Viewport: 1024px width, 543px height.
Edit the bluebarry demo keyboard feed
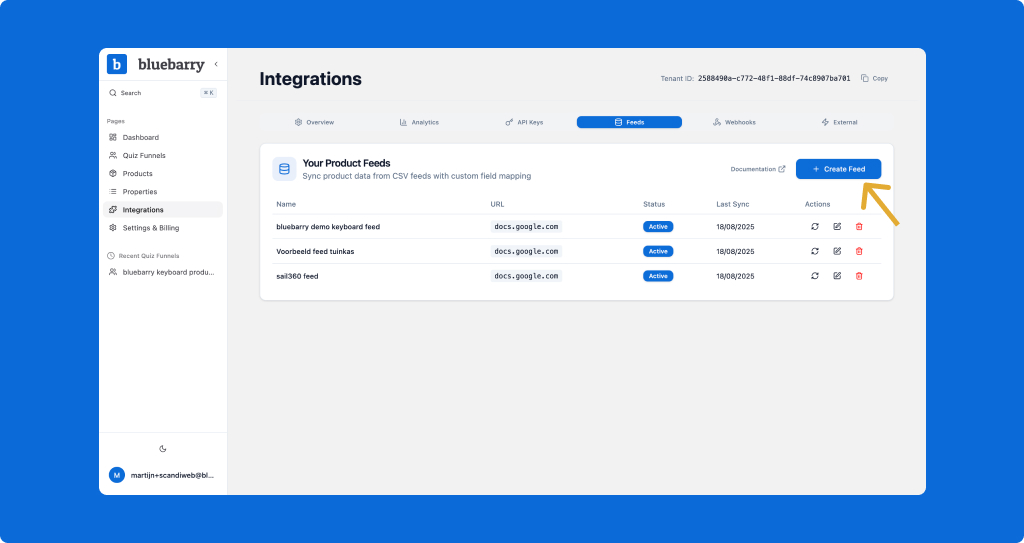point(837,226)
